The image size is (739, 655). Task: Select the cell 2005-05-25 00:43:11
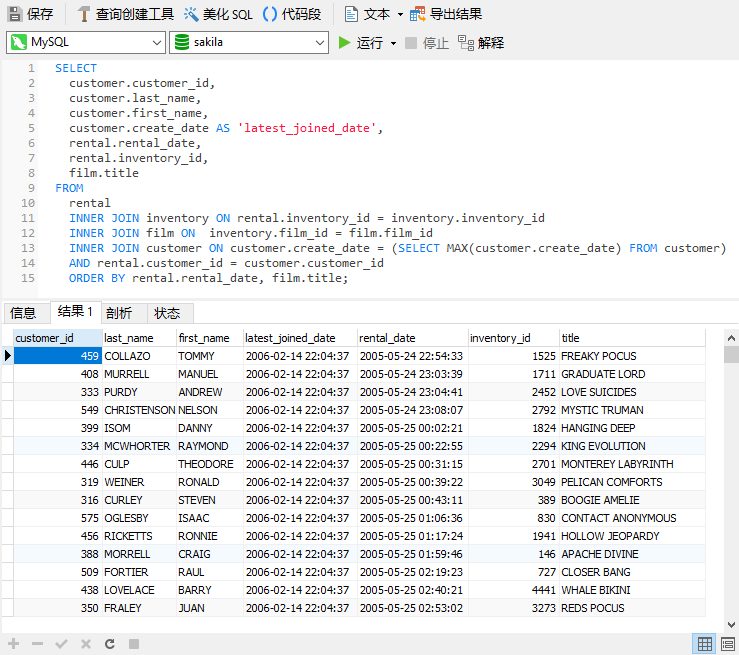pos(412,500)
